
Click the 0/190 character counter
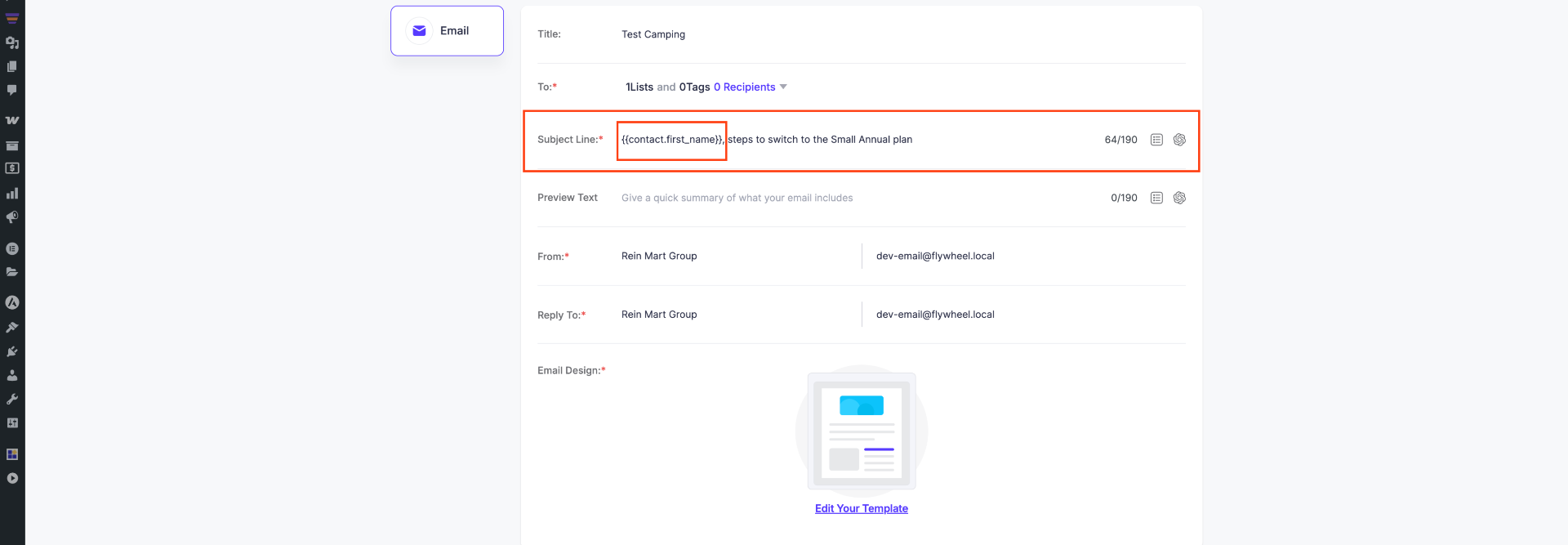click(1124, 198)
